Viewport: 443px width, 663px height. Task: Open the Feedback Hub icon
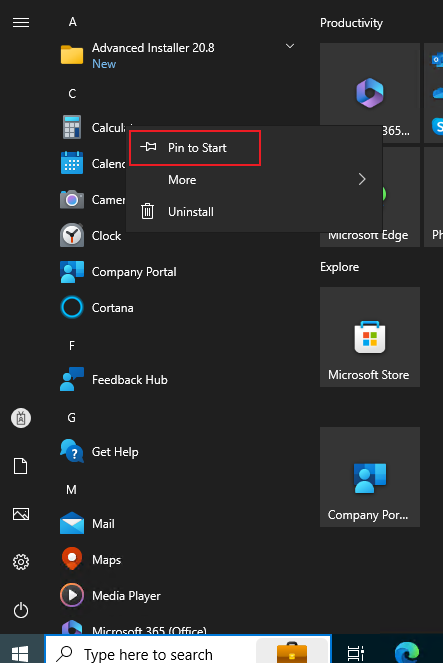pyautogui.click(x=72, y=379)
